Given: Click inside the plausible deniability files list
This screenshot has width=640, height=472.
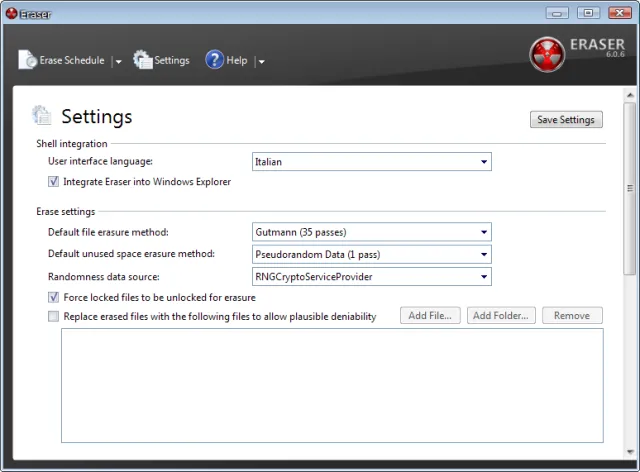Looking at the screenshot, I should [x=332, y=386].
